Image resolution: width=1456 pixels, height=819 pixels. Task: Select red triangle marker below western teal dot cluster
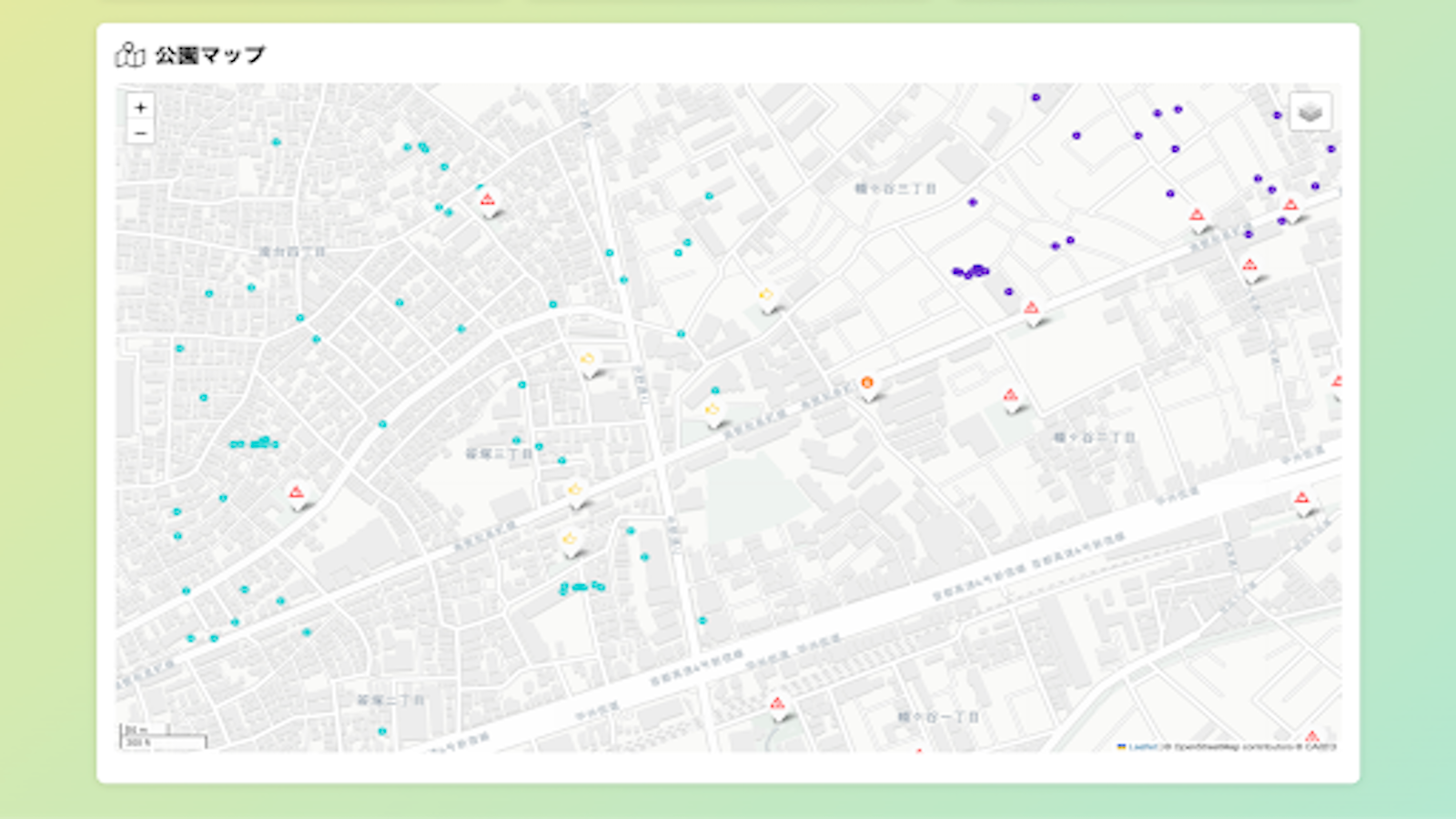coord(296,494)
